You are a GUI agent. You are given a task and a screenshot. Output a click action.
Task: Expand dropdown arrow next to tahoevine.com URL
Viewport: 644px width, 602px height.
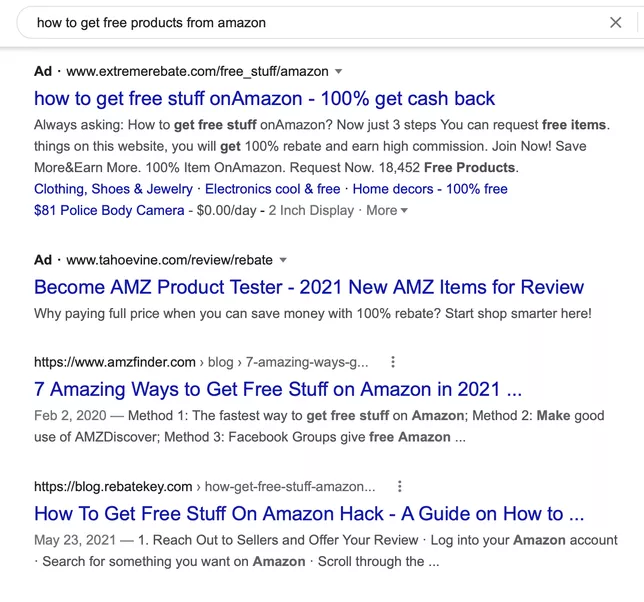(x=283, y=260)
